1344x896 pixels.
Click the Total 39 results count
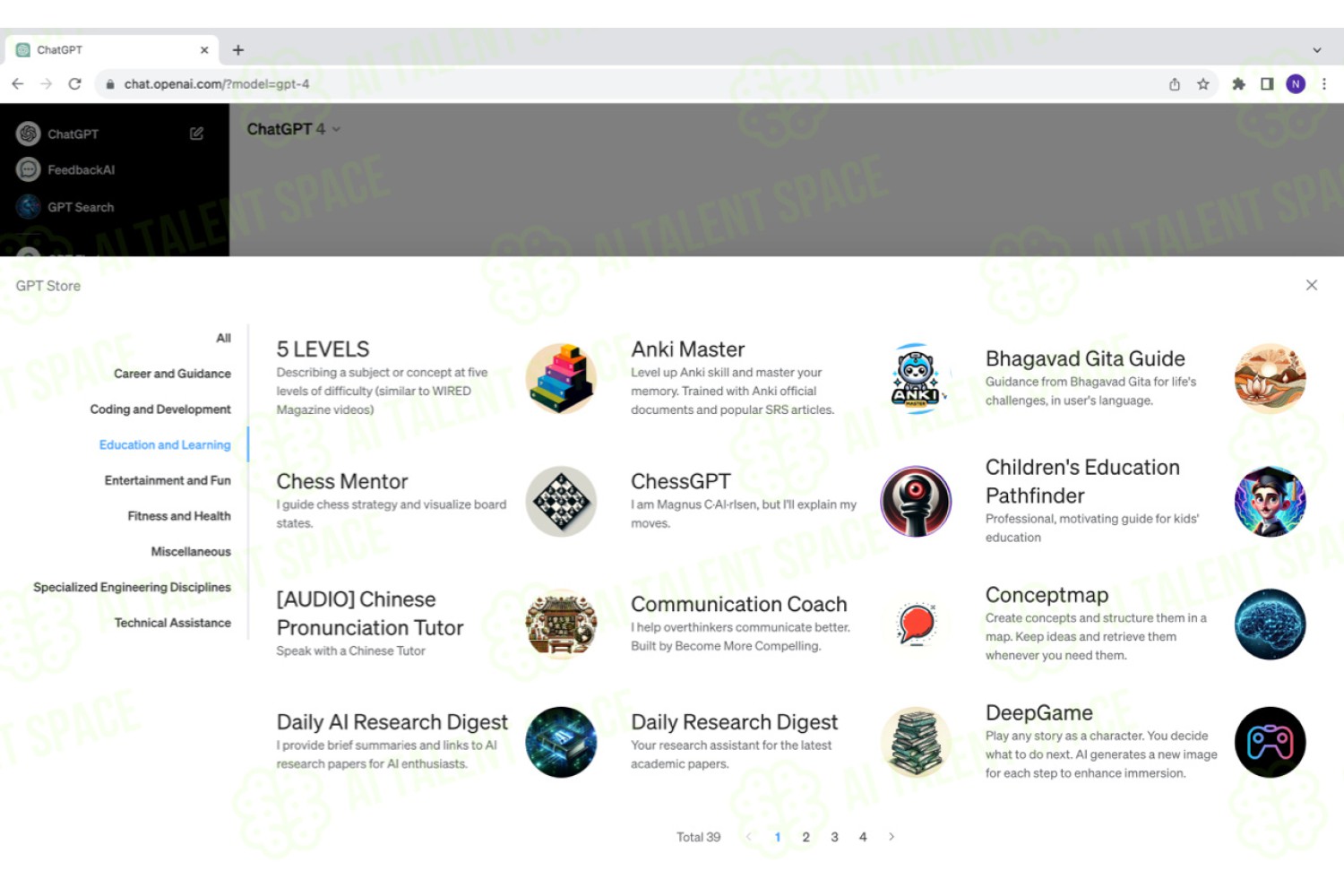coord(698,837)
